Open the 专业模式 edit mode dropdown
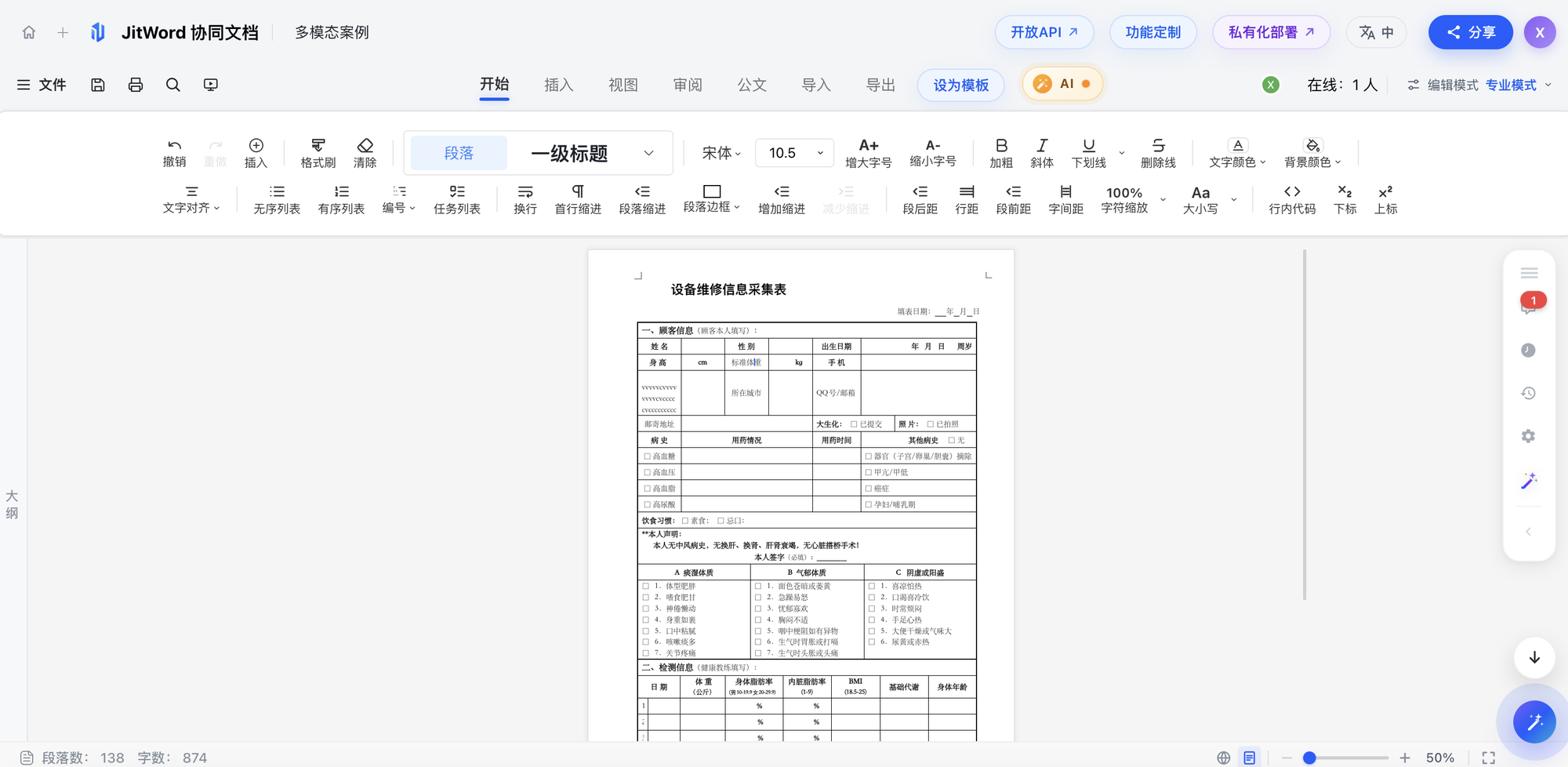The image size is (1568, 767). [x=1519, y=85]
